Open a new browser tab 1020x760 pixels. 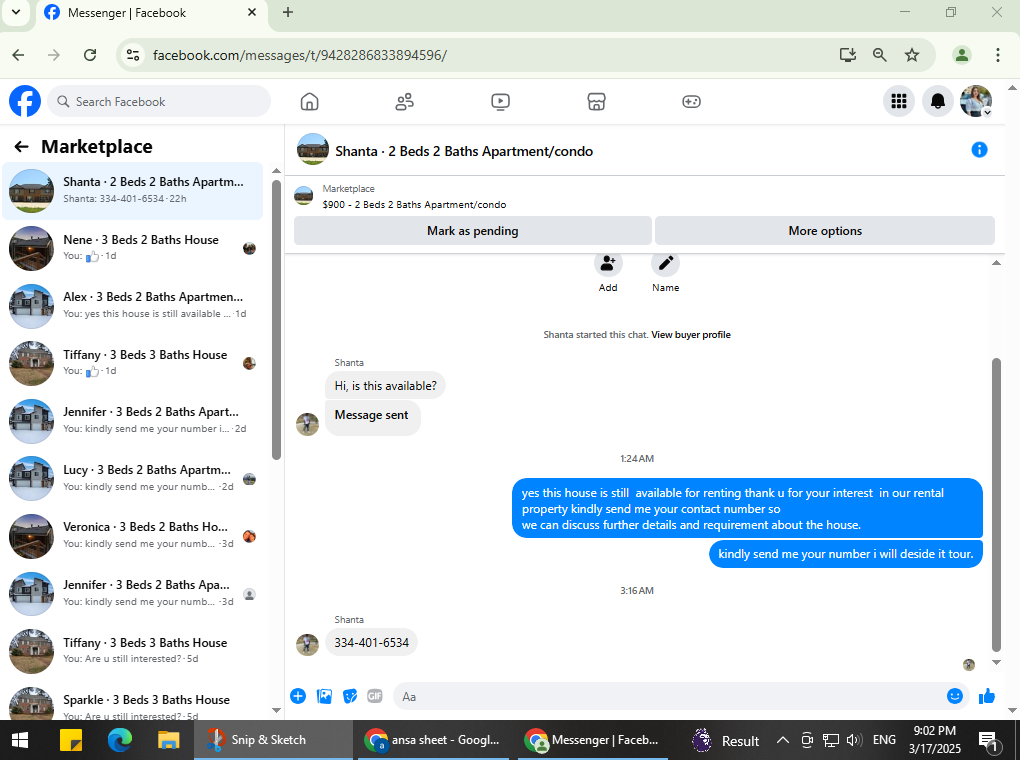click(x=288, y=12)
